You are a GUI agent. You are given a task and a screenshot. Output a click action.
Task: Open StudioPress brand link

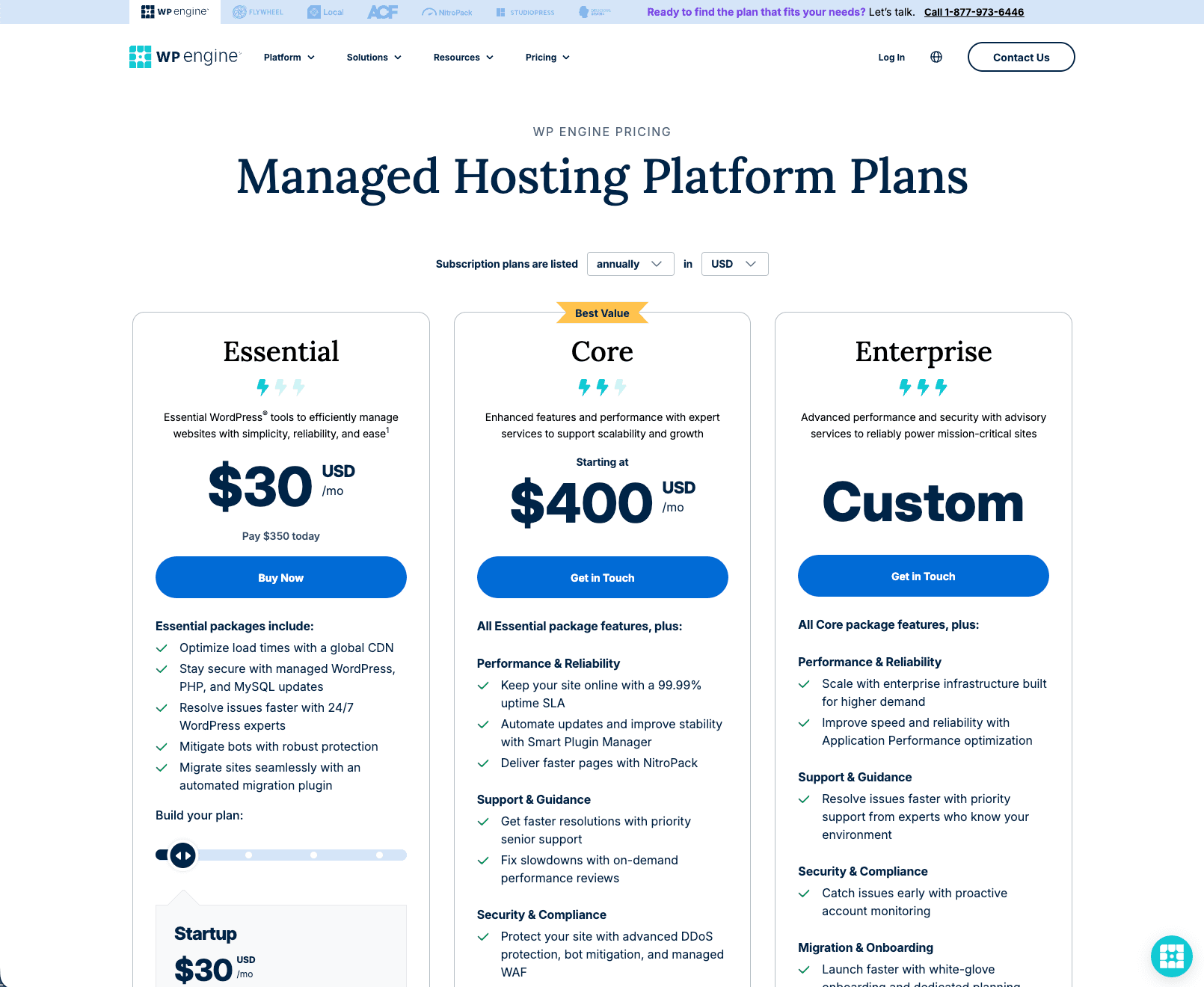point(526,12)
